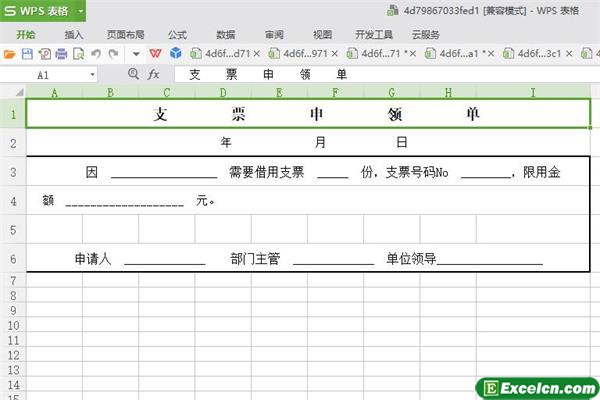Click the export to PDF icon
Viewport: 600px width, 400px height.
click(44, 54)
